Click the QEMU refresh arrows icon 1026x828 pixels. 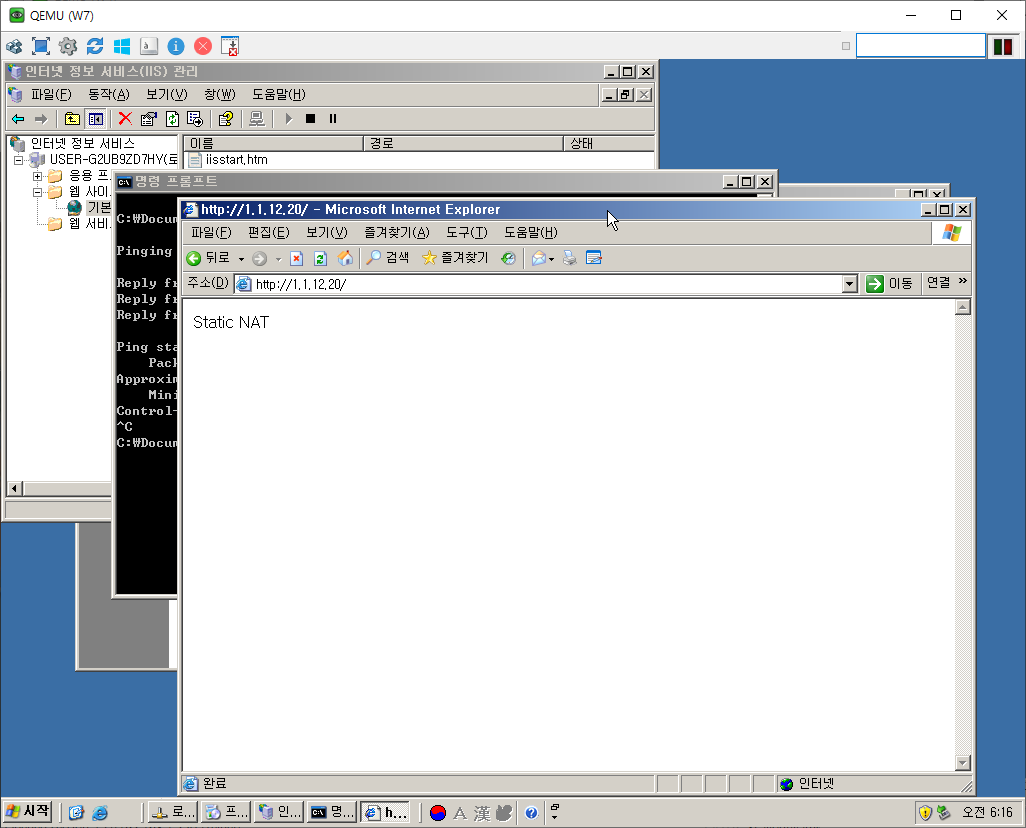pyautogui.click(x=95, y=46)
